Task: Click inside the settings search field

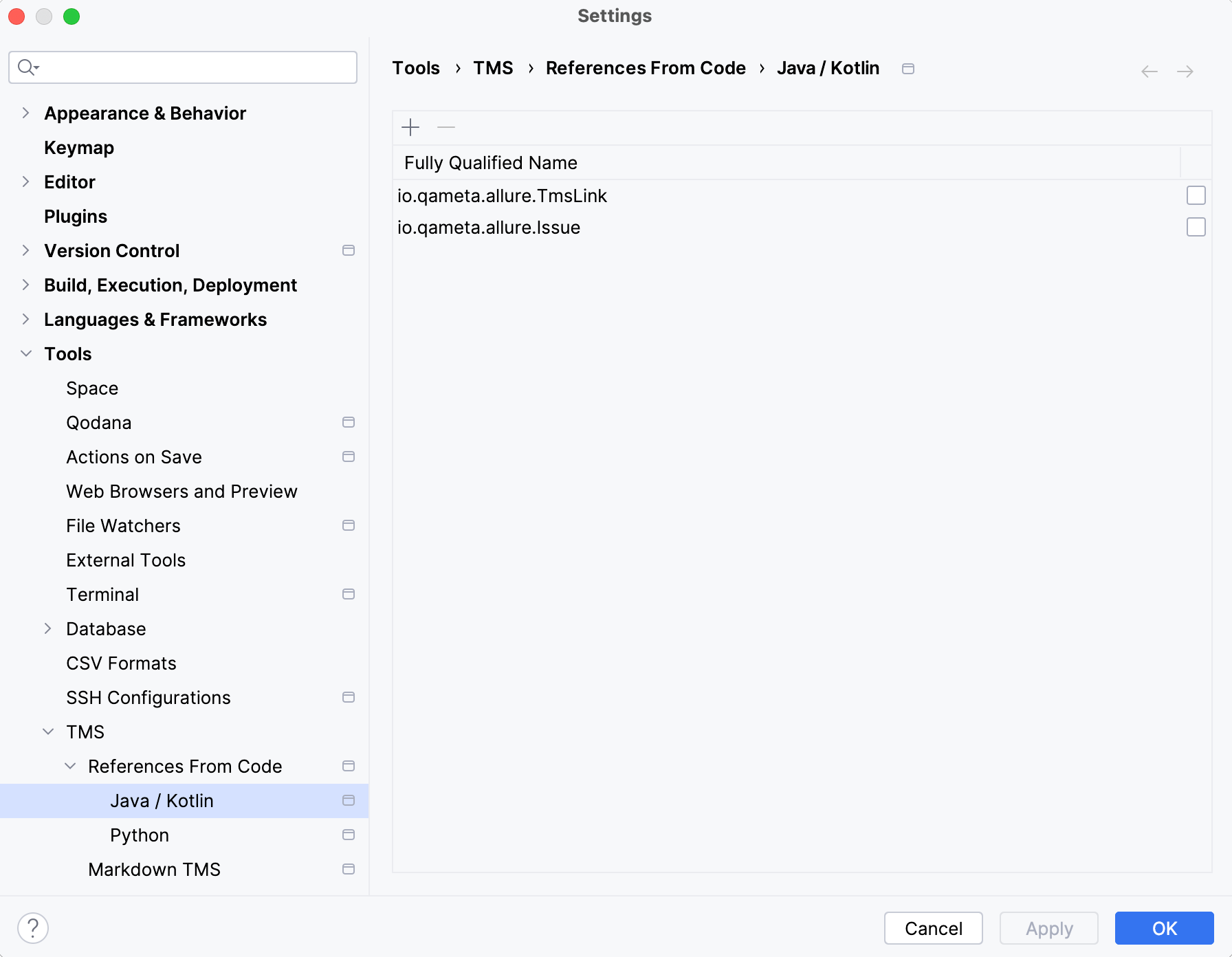Action: (182, 67)
